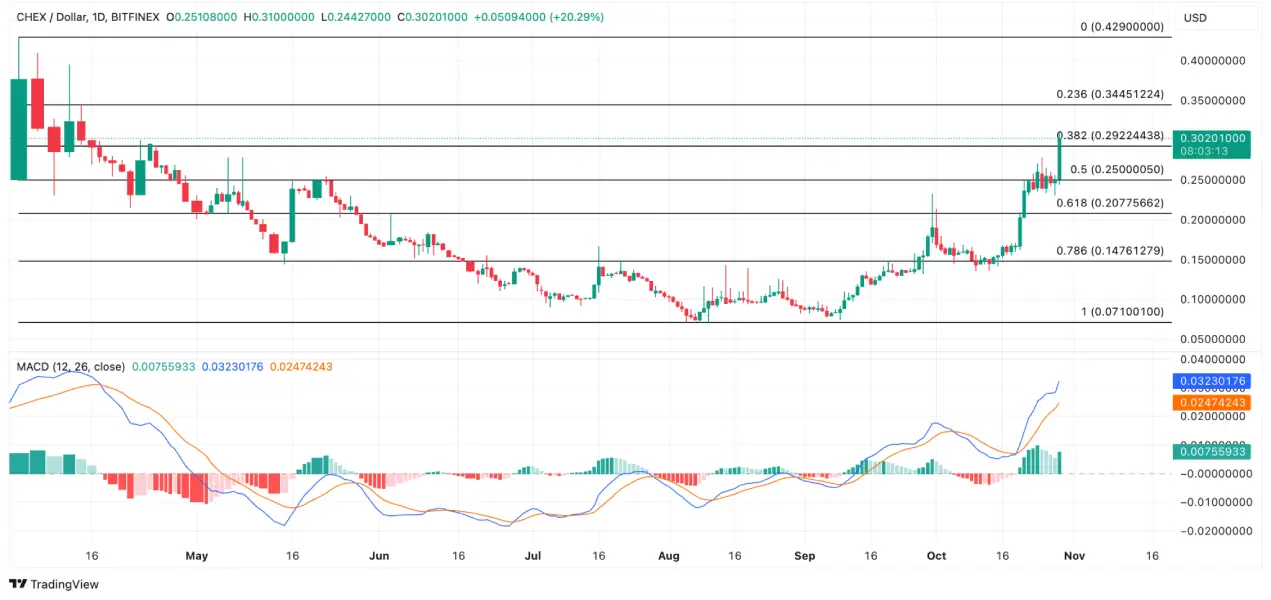The image size is (1271, 600).
Task: Click the Jun label on time axis
Action: point(379,555)
